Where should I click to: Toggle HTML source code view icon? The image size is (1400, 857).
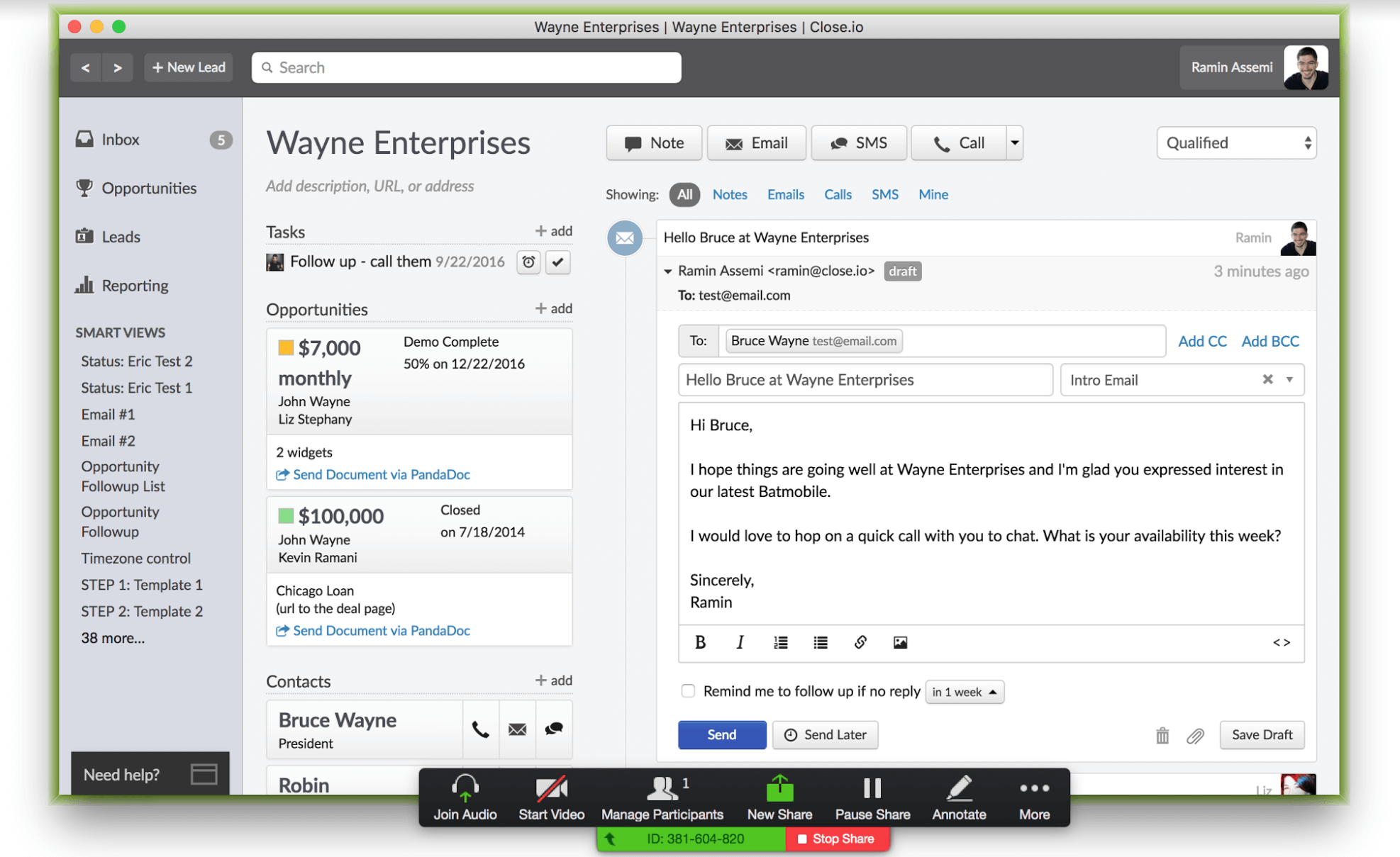point(1281,642)
